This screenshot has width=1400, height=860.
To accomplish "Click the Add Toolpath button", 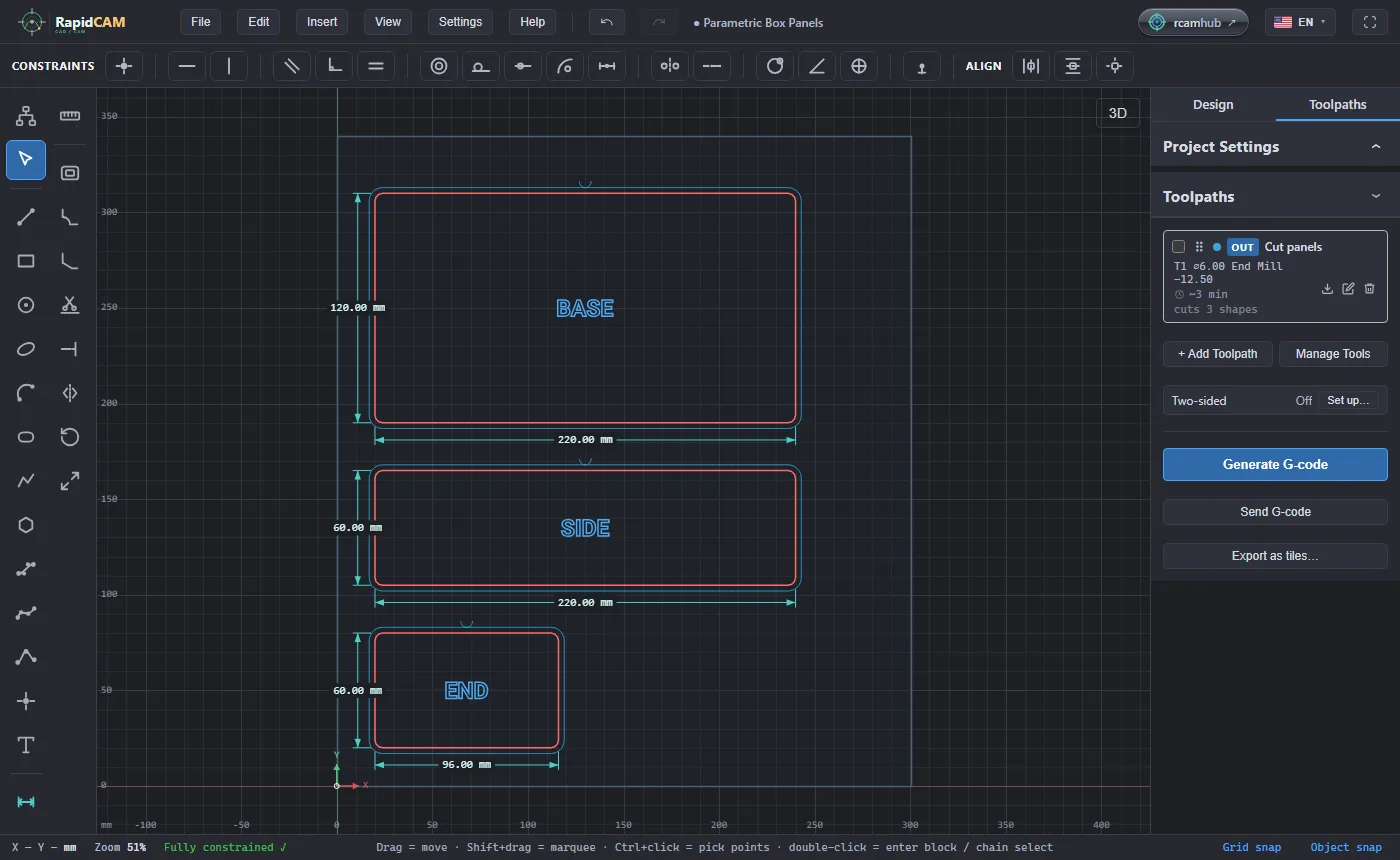I will coord(1217,354).
